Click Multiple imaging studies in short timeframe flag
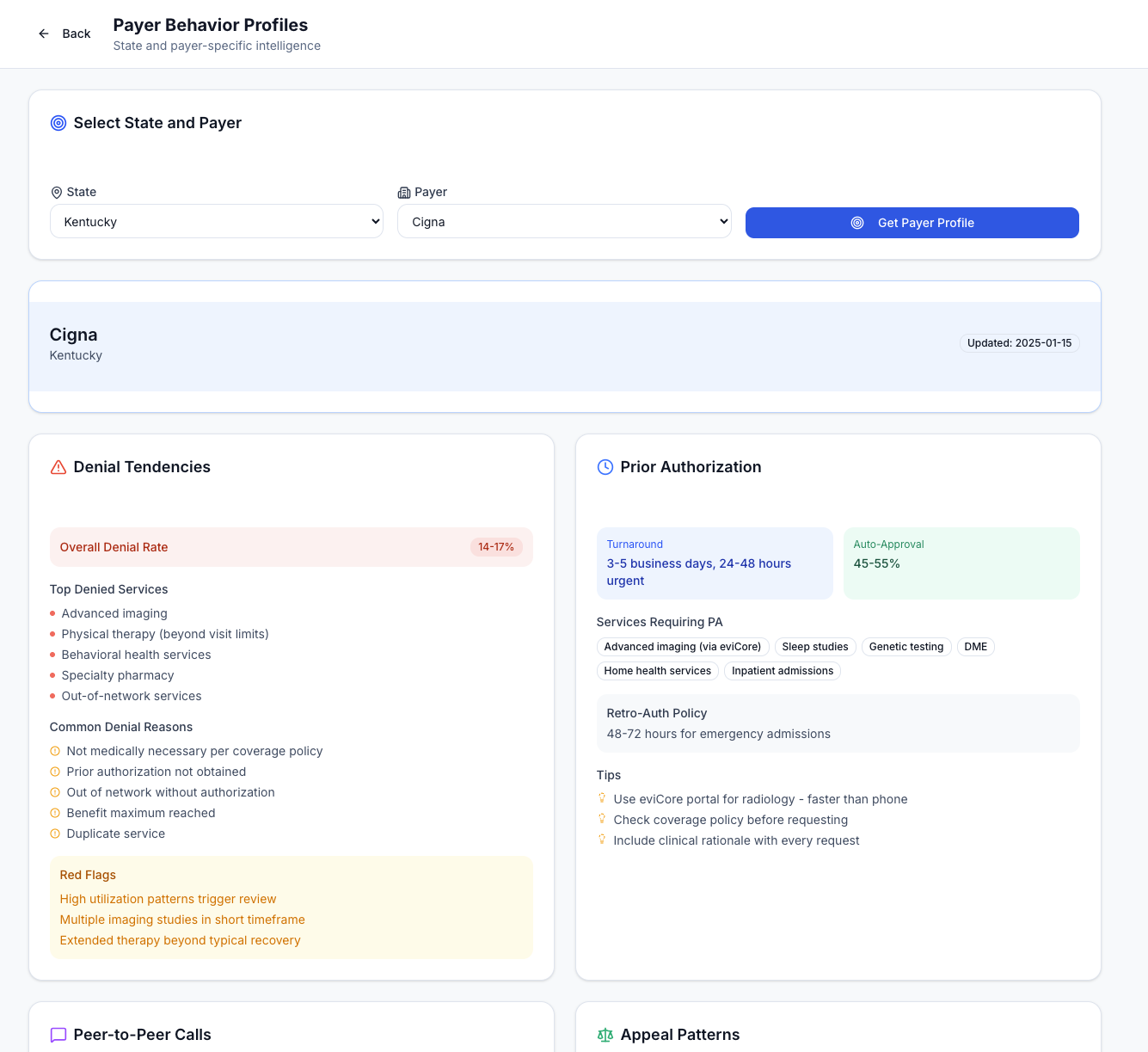This screenshot has width=1148, height=1052. 182,920
